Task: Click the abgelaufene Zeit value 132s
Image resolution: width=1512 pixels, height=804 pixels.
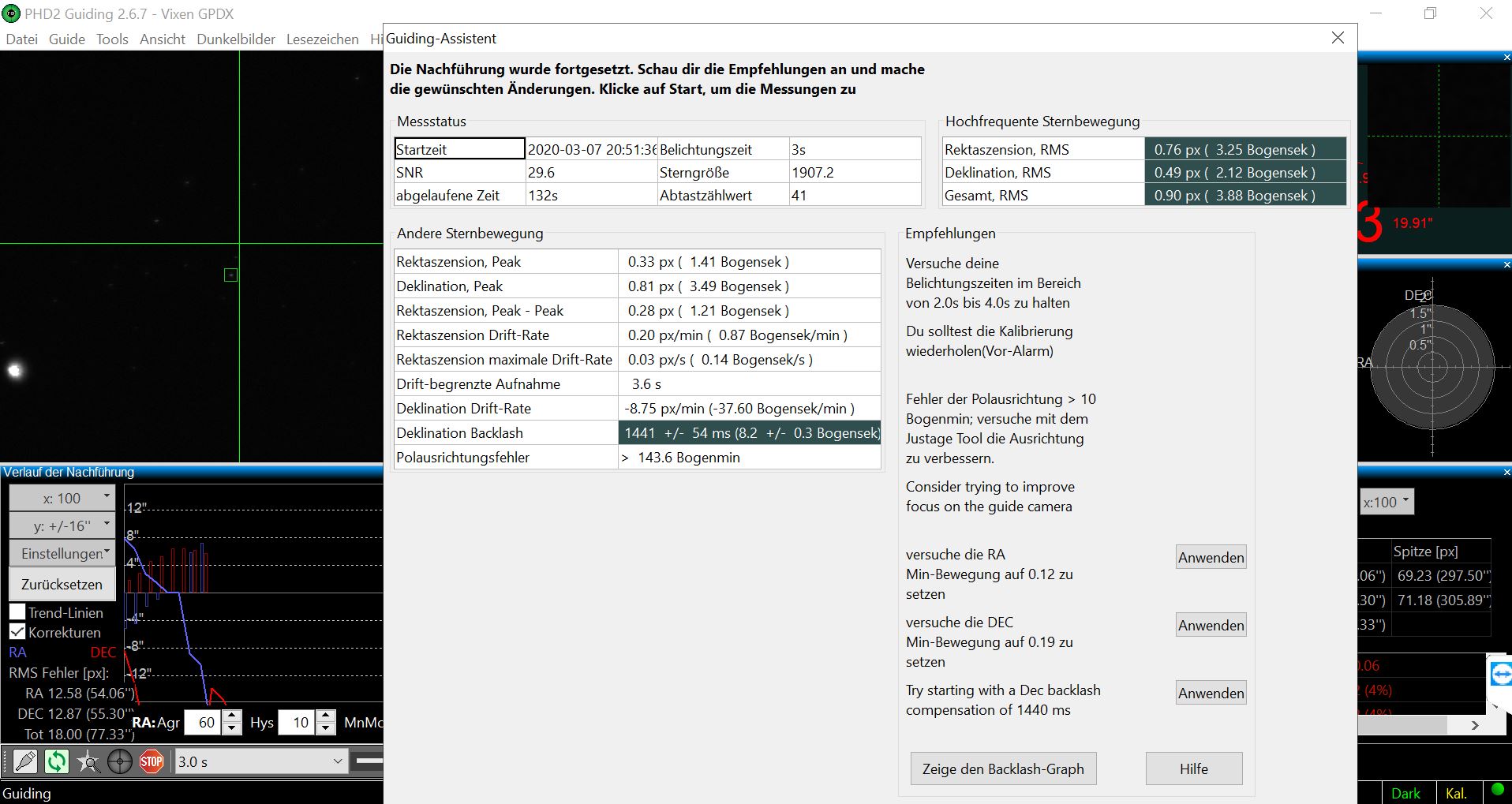Action: 592,195
